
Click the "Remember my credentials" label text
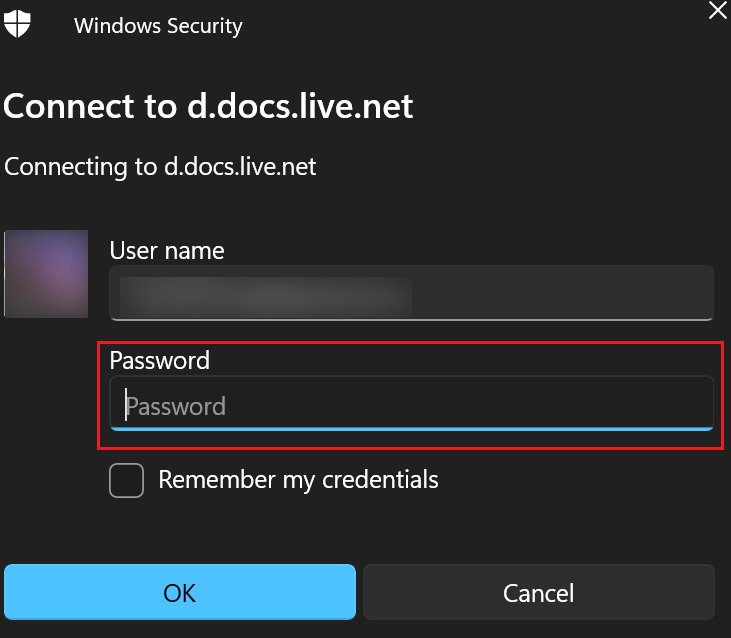(x=298, y=480)
